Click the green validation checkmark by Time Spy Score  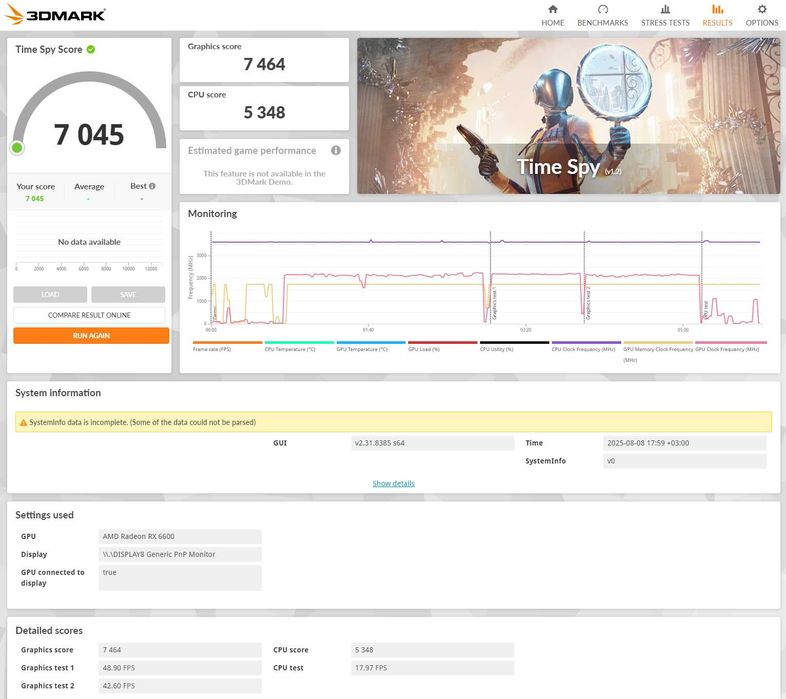pyautogui.click(x=91, y=49)
